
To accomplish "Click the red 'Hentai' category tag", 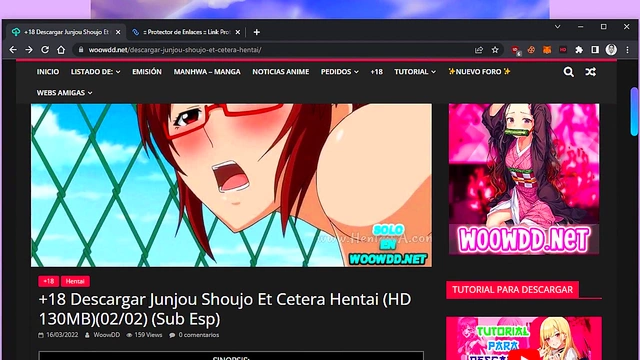I will point(75,281).
